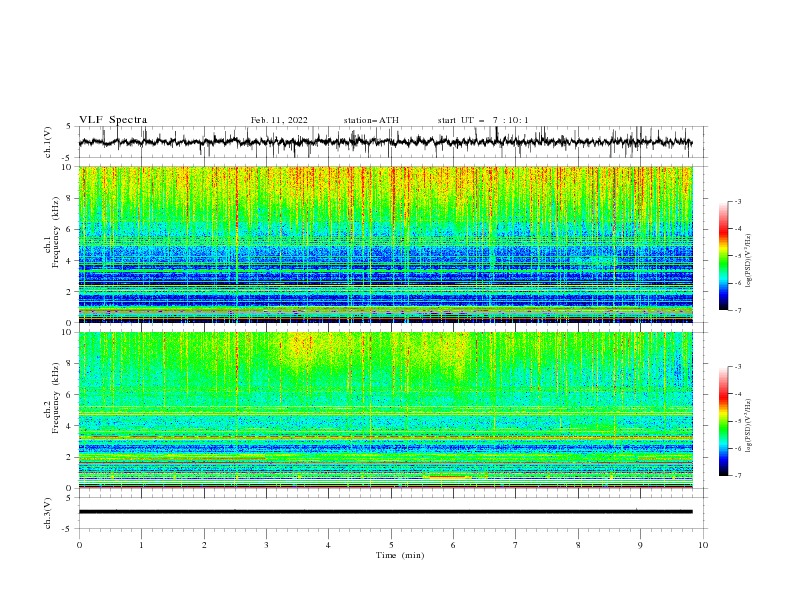Click the ch.1 color scale bar
This screenshot has width=792, height=612.
pos(723,256)
